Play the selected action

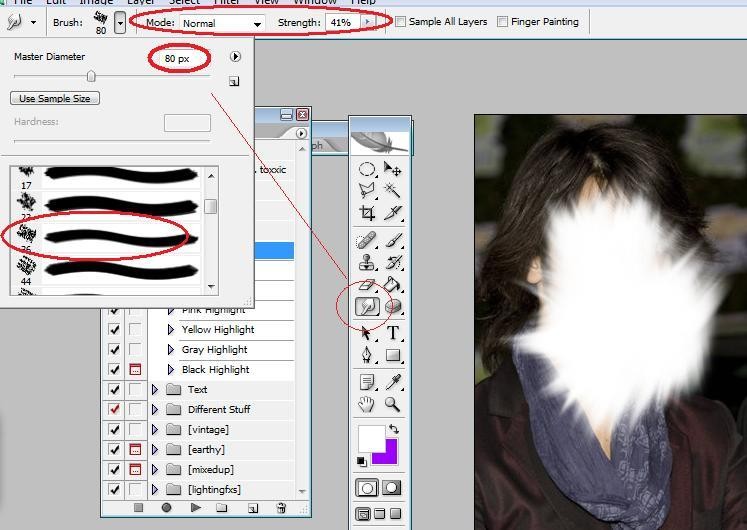point(195,508)
